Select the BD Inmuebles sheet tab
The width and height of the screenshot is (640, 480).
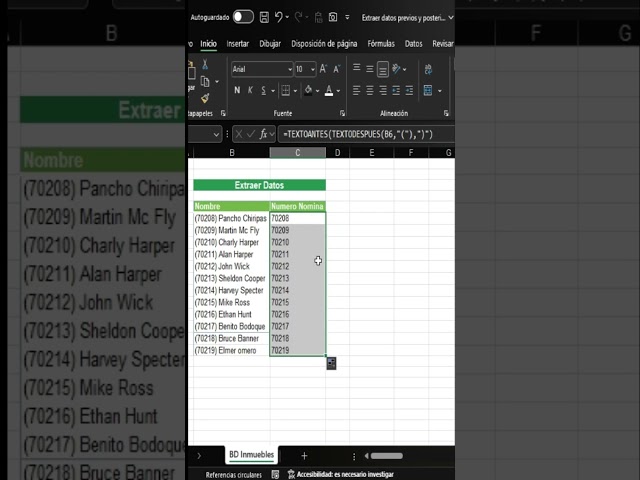251,455
